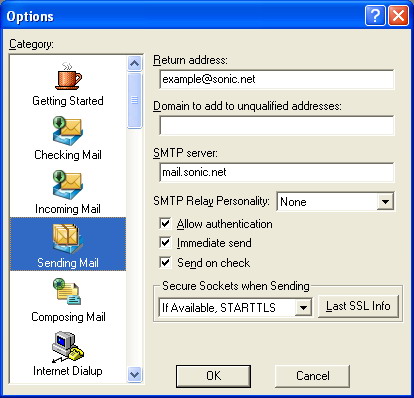This screenshot has height=398, width=414.
Task: Open the Getting Started coffee cup category
Action: click(x=68, y=76)
